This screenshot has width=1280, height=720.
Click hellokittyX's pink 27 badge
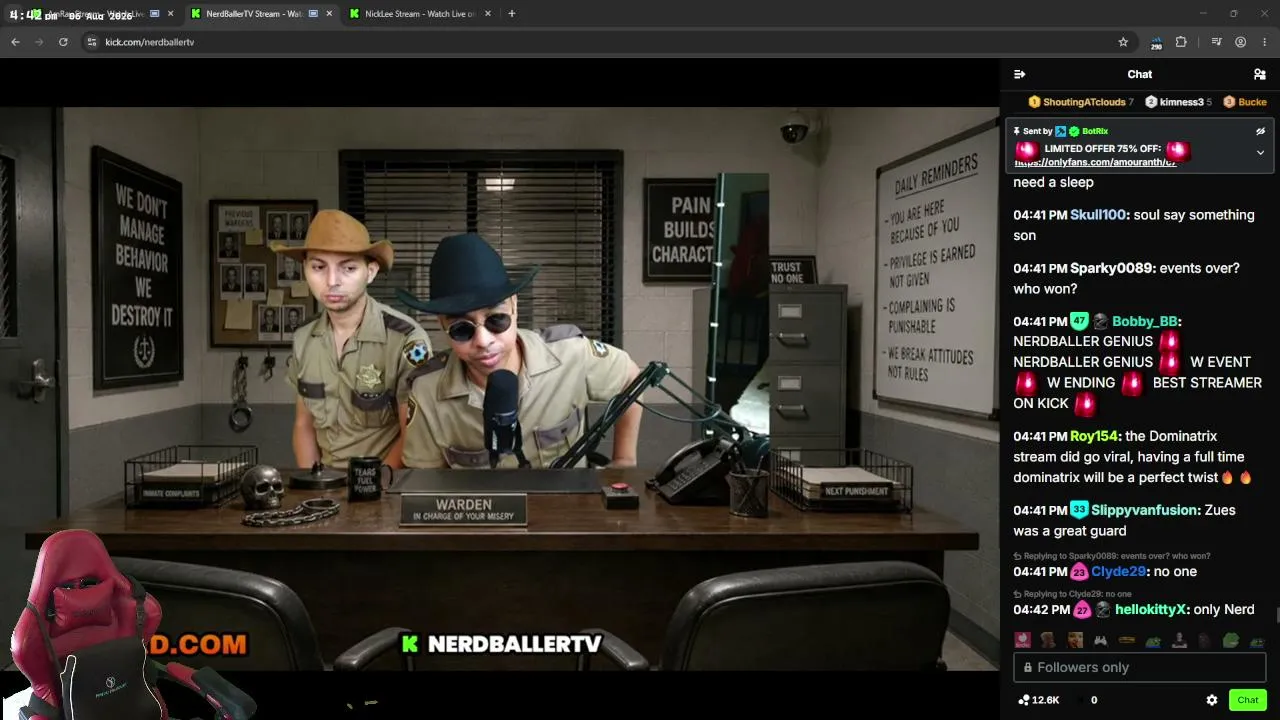point(1081,609)
